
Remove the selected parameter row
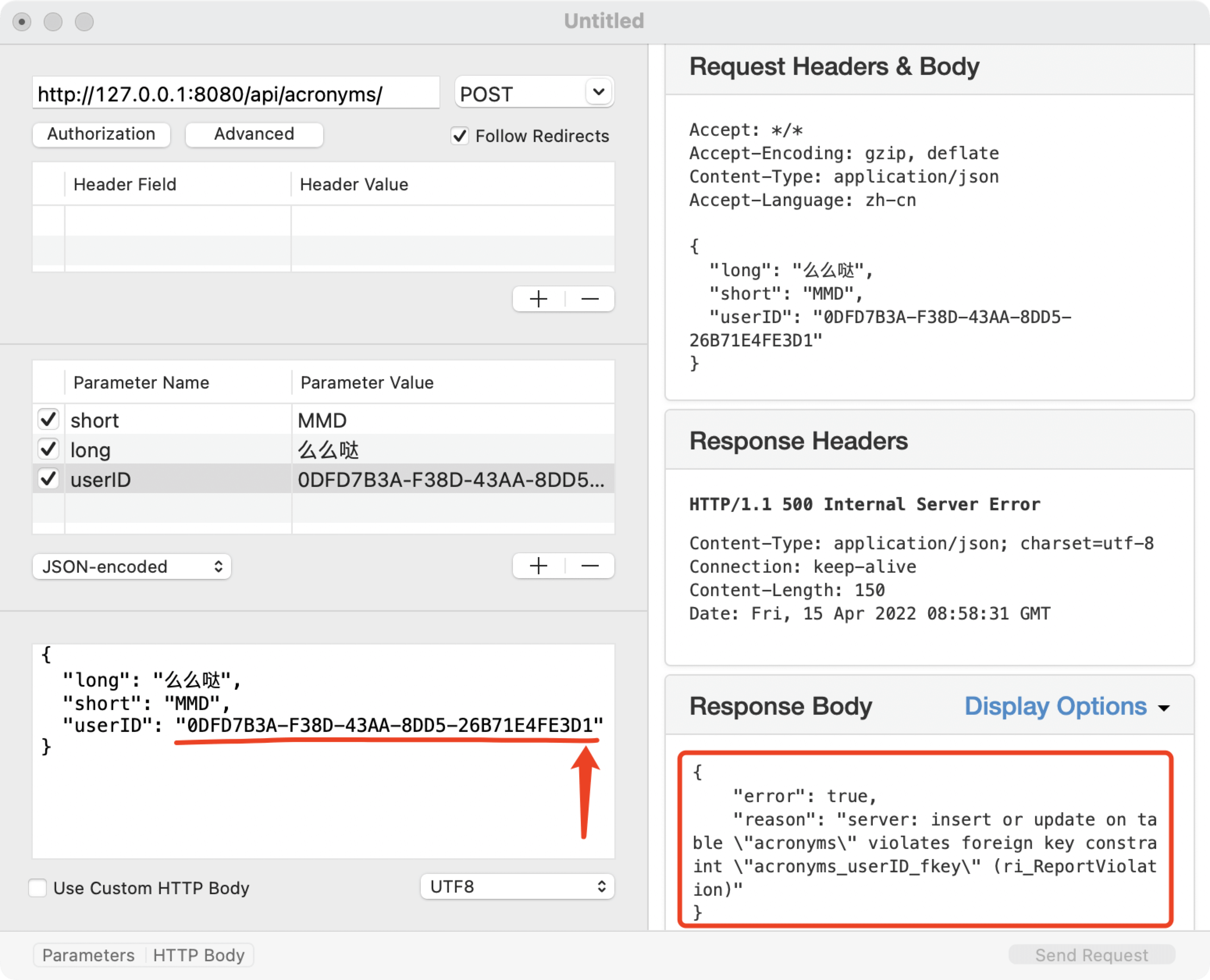tap(590, 566)
